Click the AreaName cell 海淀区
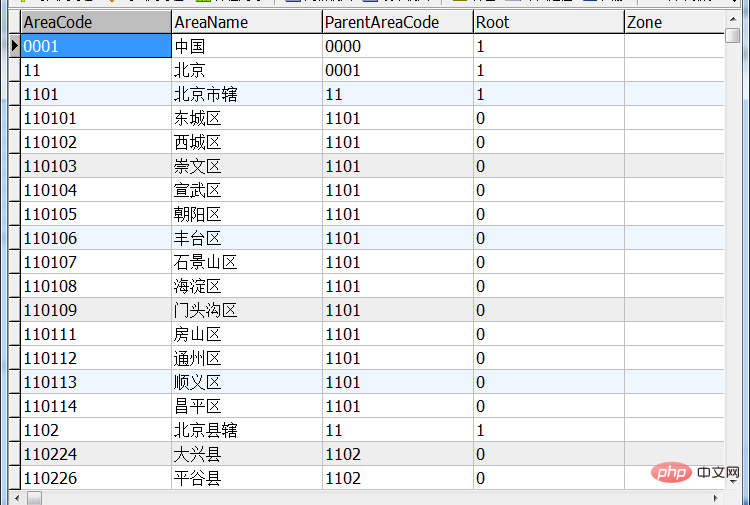750x505 pixels. pyautogui.click(x=247, y=286)
